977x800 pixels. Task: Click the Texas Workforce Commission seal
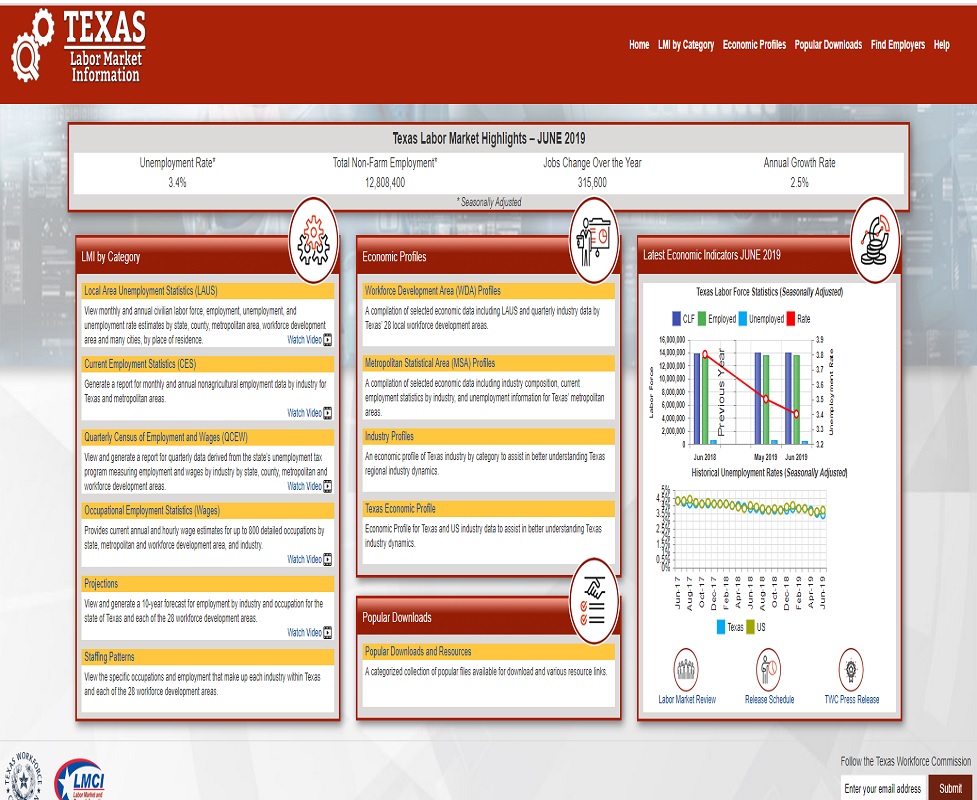(24, 777)
